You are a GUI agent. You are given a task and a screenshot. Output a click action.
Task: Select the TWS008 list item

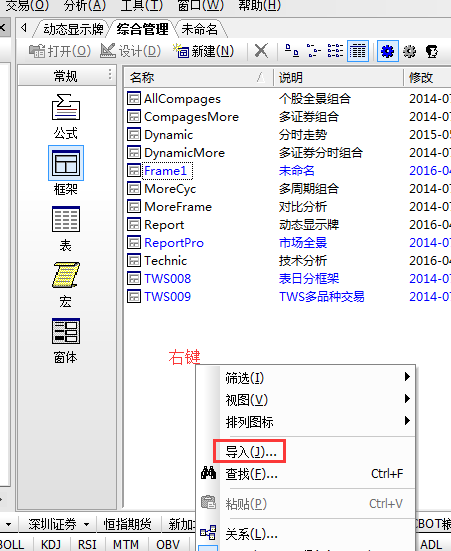(168, 278)
